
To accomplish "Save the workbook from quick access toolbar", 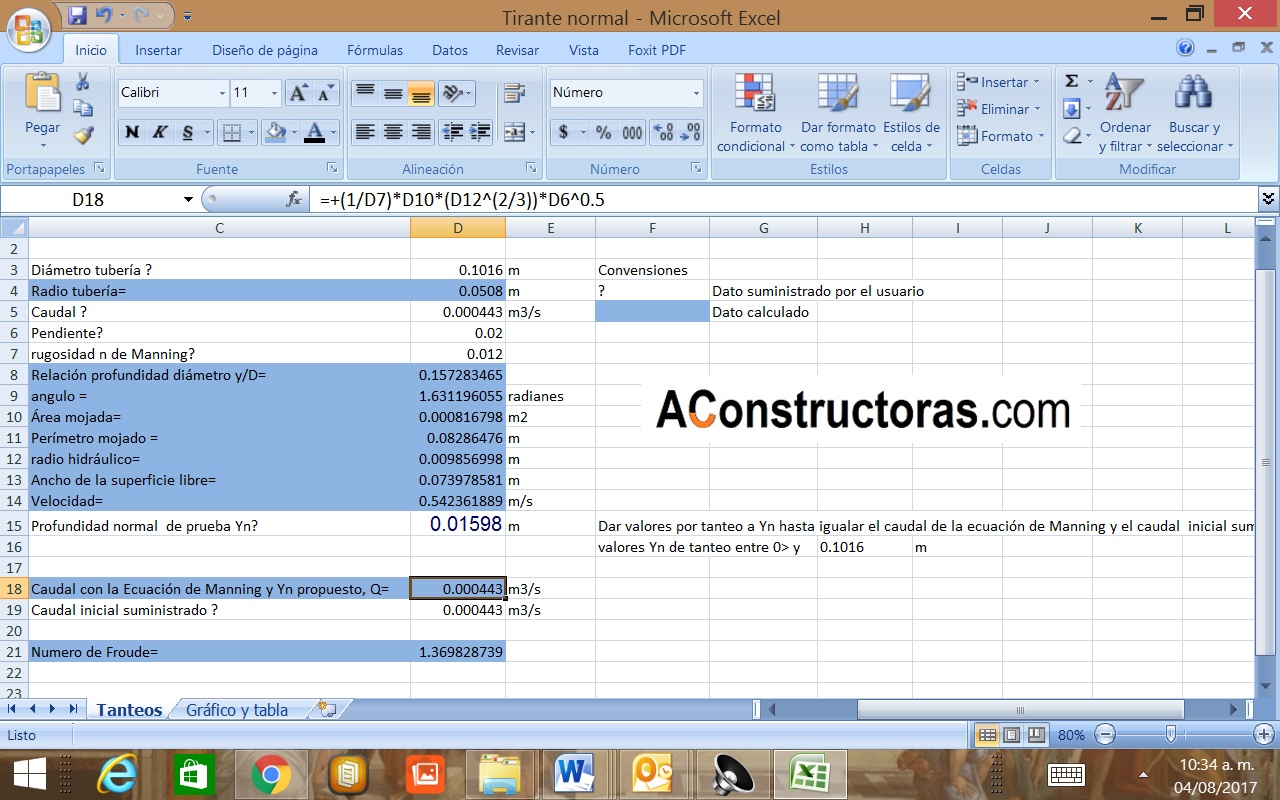I will 77,16.
